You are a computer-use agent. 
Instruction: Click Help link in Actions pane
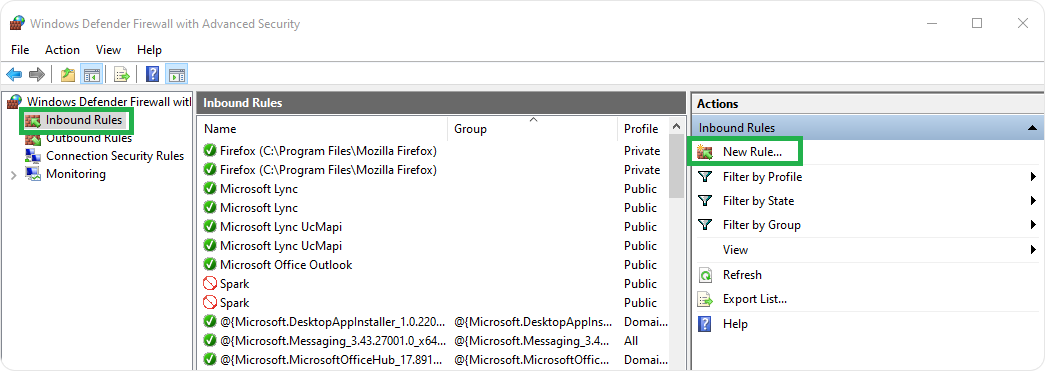click(x=735, y=324)
